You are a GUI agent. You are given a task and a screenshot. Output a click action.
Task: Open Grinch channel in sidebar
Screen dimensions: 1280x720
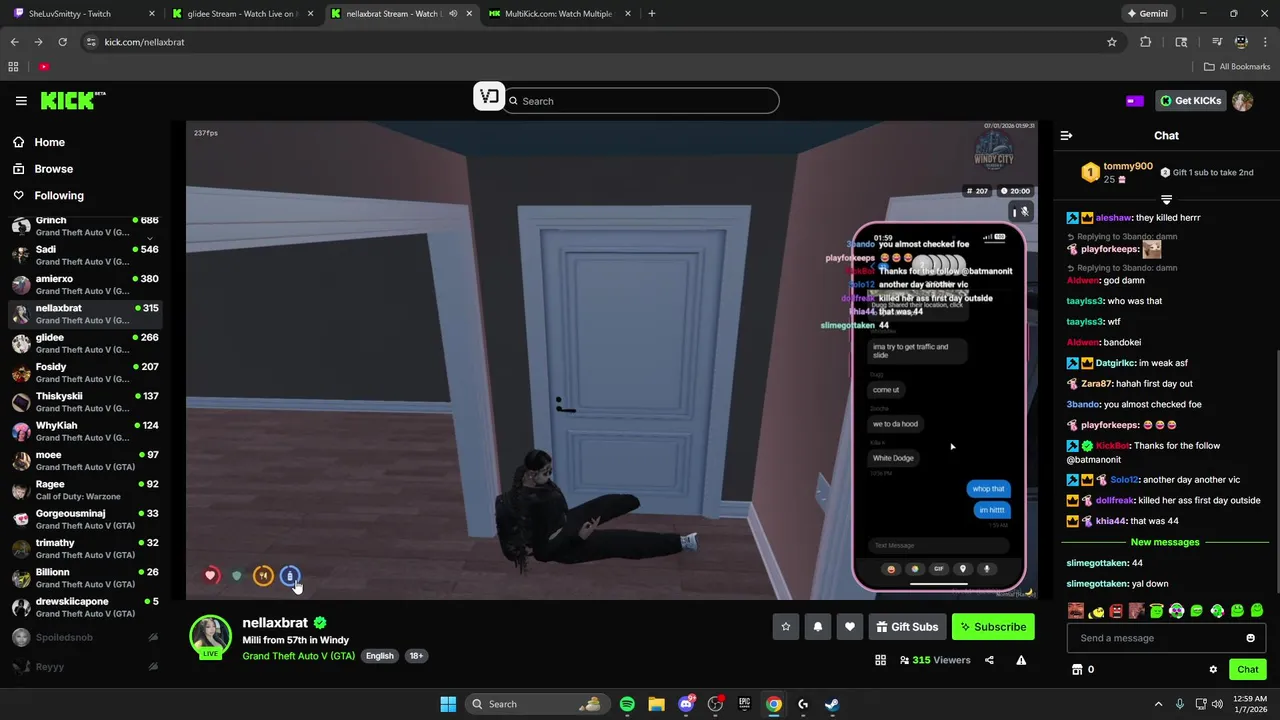click(x=85, y=226)
